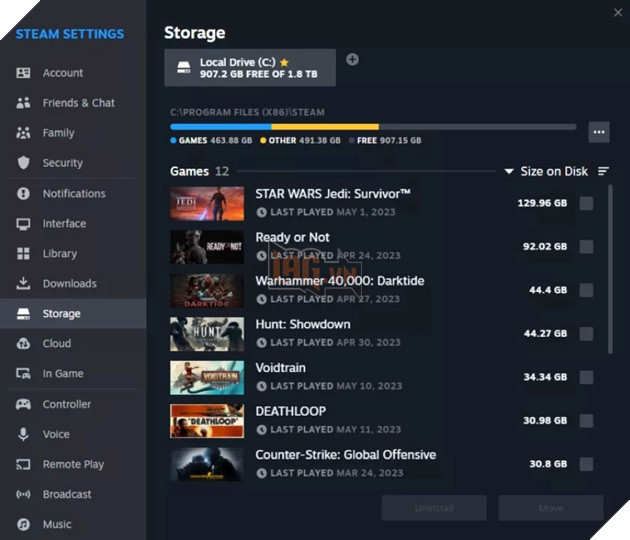Click the Downloads arrow icon
Viewport: 630px width, 540px height.
[23, 283]
